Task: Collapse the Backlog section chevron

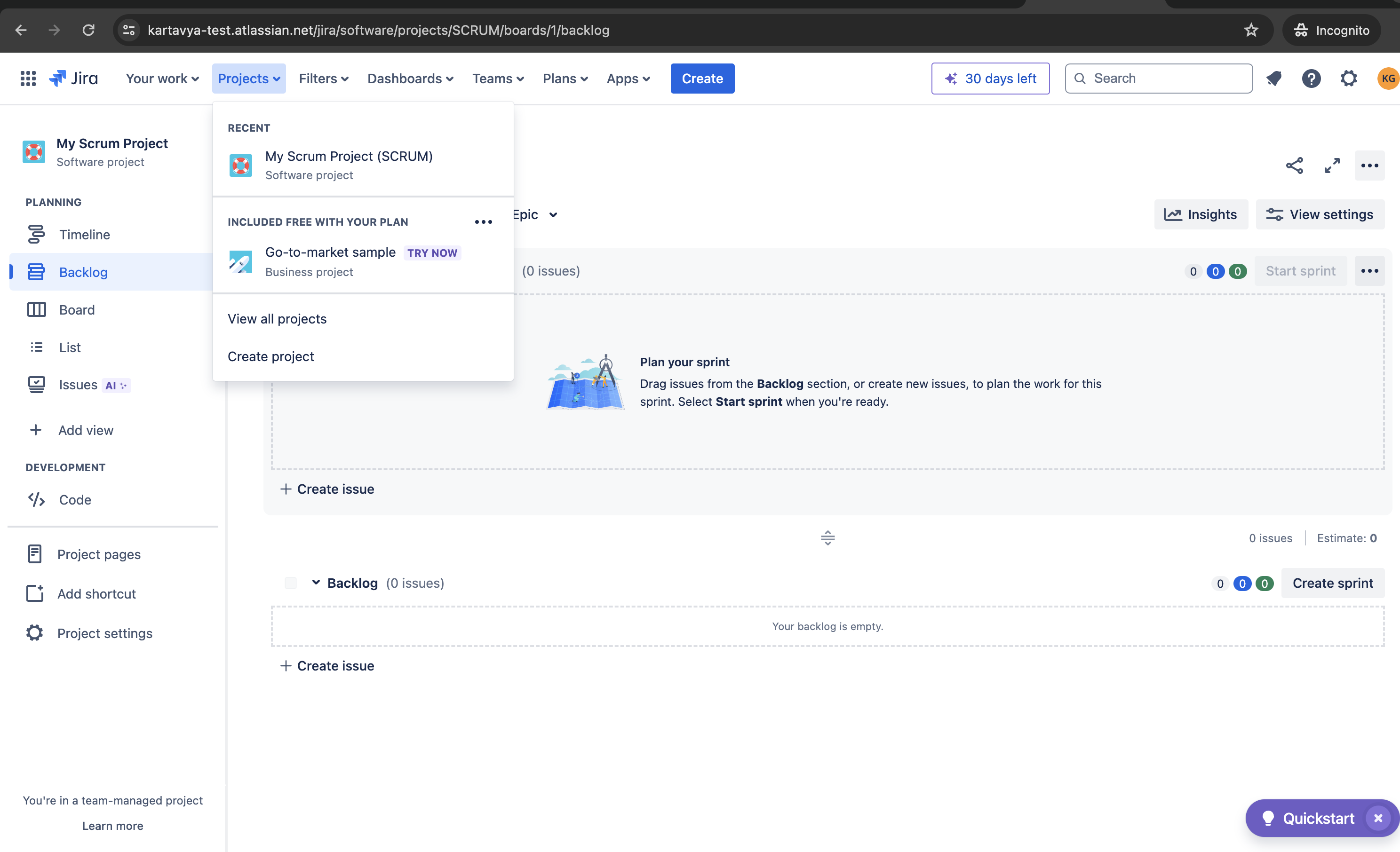Action: tap(316, 583)
